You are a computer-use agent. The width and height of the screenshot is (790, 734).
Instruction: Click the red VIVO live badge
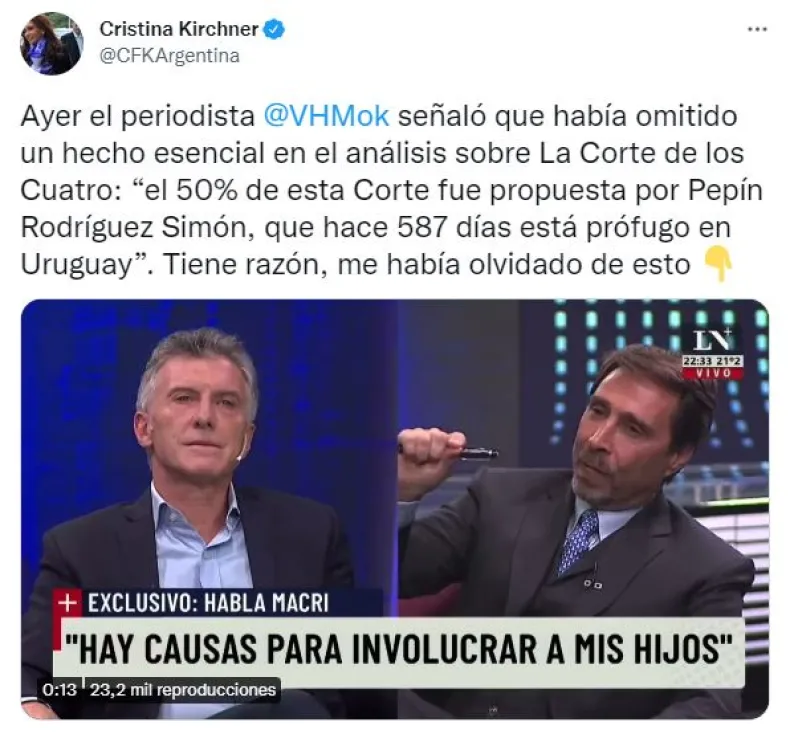pos(713,373)
